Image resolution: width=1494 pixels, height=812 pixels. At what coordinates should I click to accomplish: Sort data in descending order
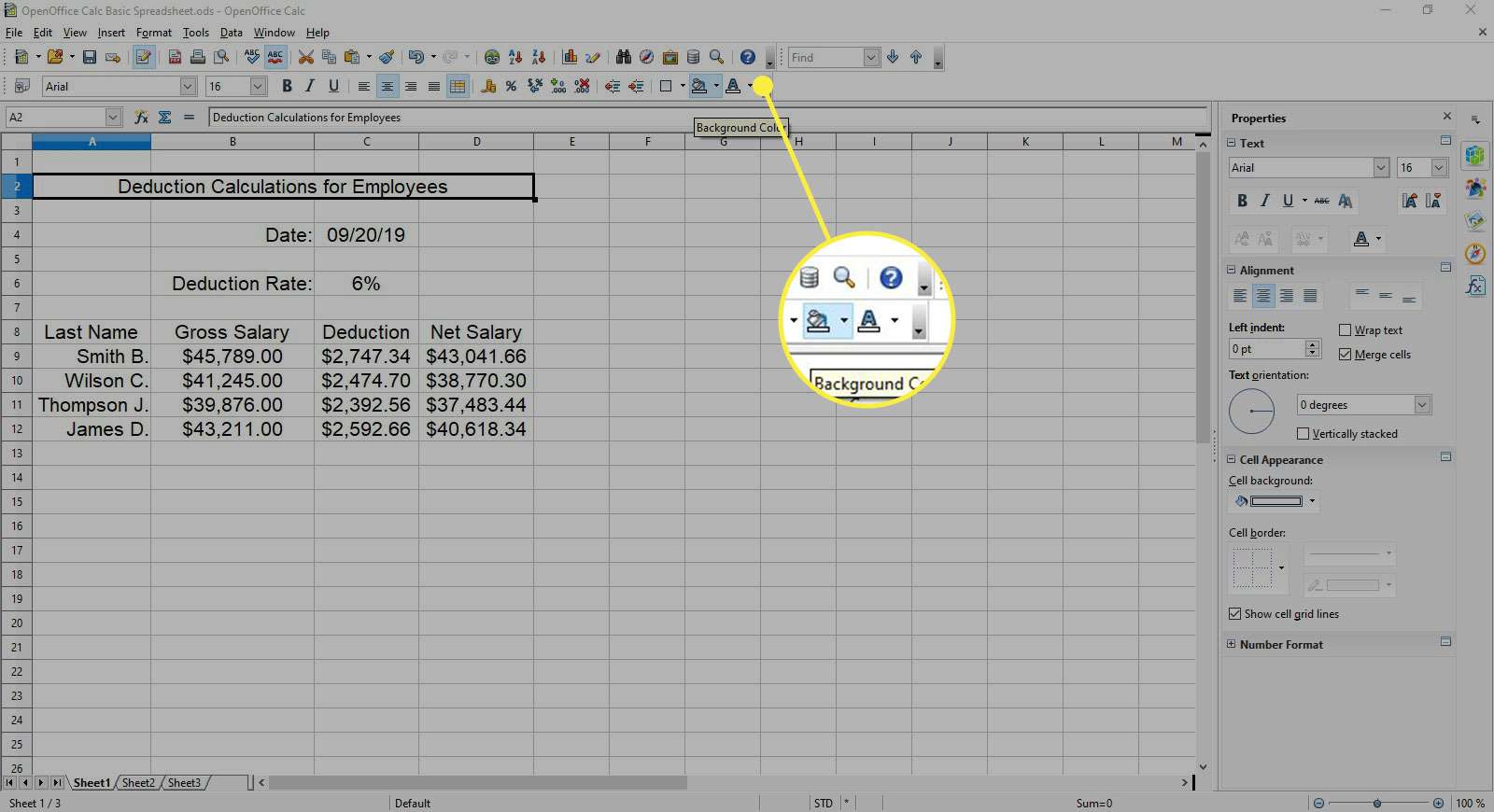pyautogui.click(x=539, y=57)
